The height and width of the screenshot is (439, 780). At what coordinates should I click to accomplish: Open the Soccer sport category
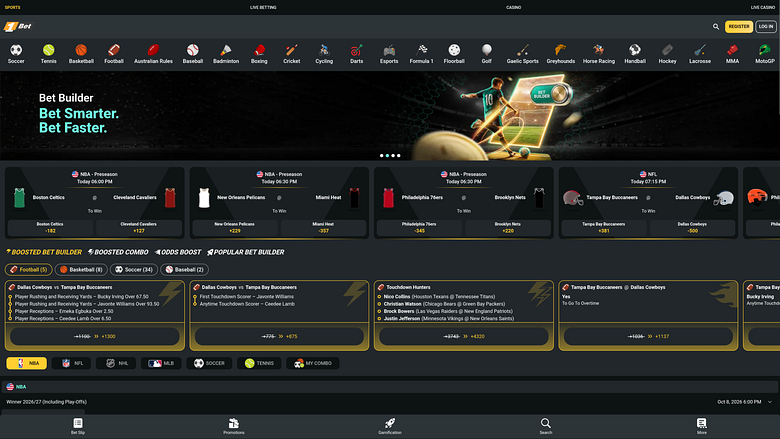click(16, 54)
